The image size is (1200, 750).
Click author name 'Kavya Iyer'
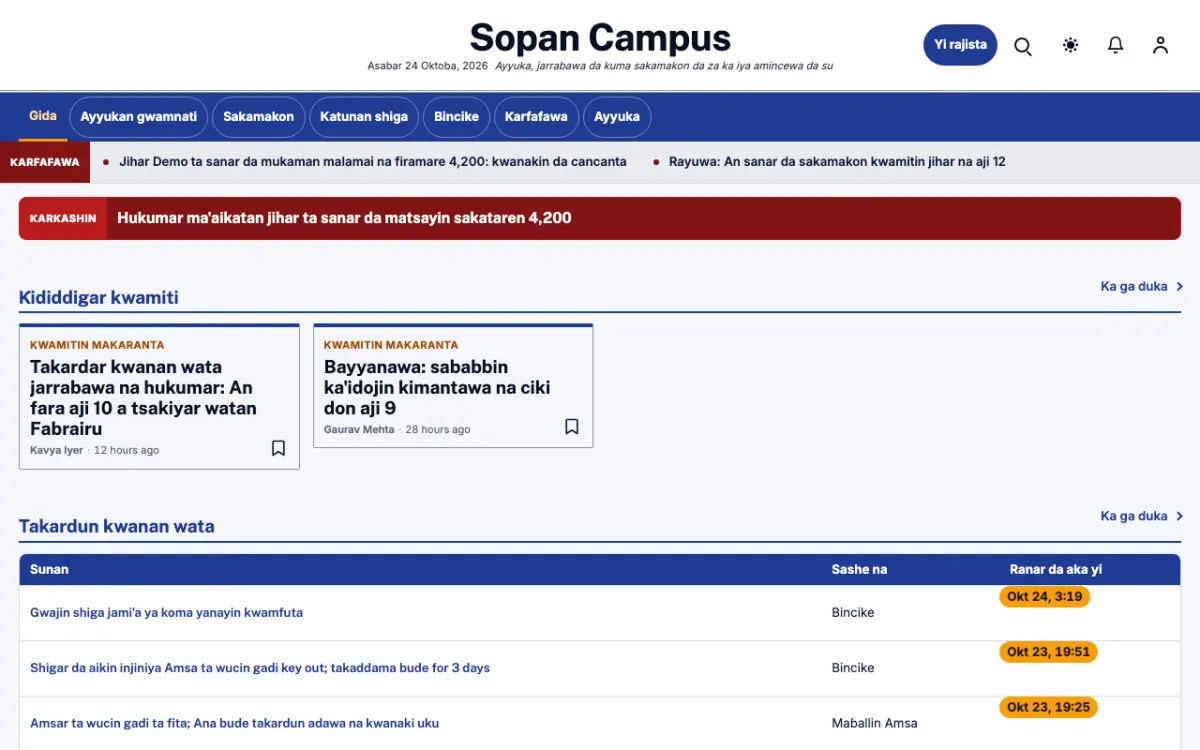pyautogui.click(x=56, y=450)
